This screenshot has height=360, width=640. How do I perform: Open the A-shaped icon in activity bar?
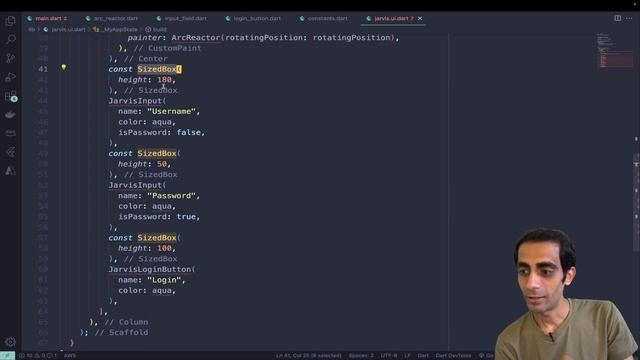(11, 171)
